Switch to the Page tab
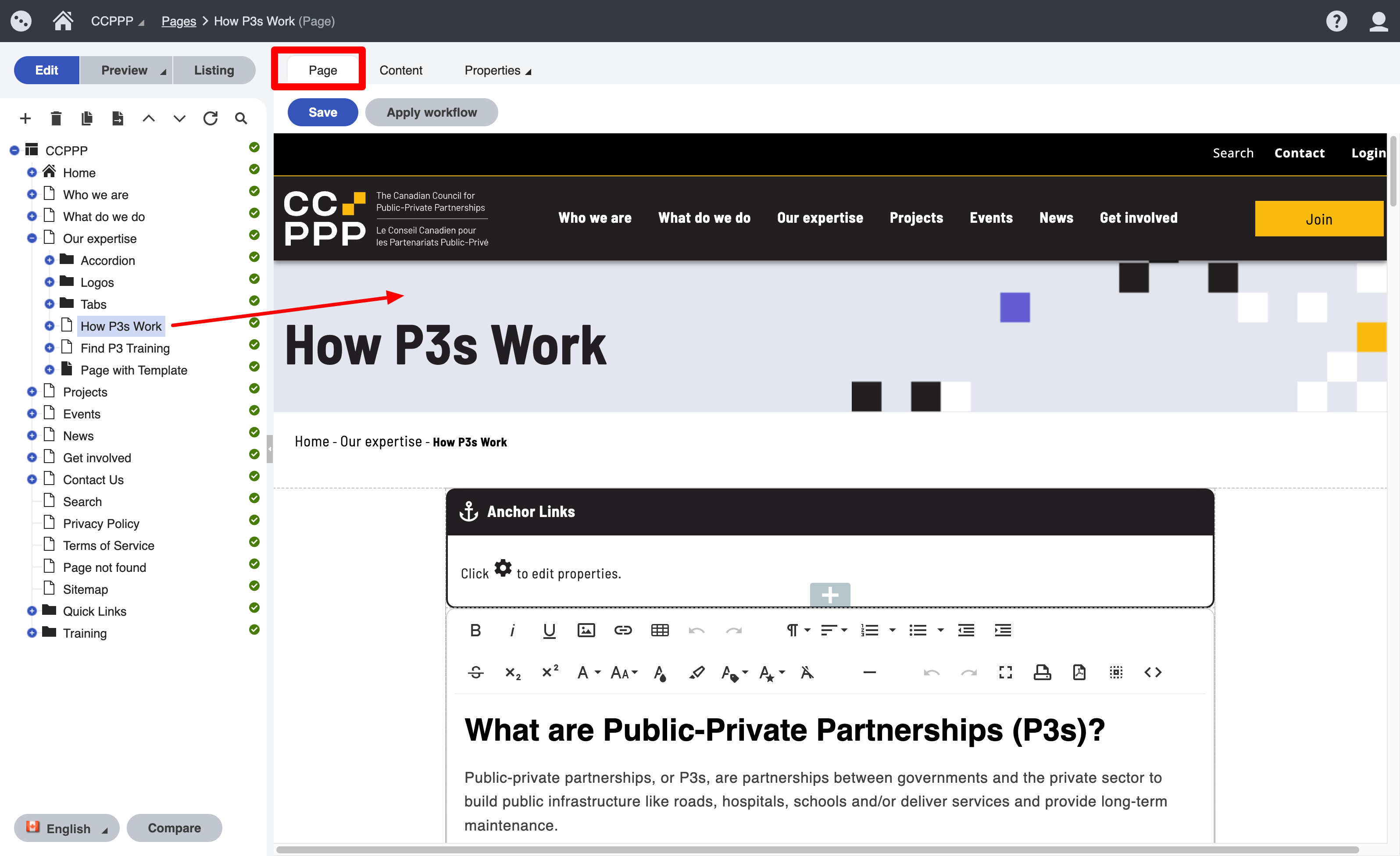This screenshot has height=856, width=1400. [x=323, y=71]
